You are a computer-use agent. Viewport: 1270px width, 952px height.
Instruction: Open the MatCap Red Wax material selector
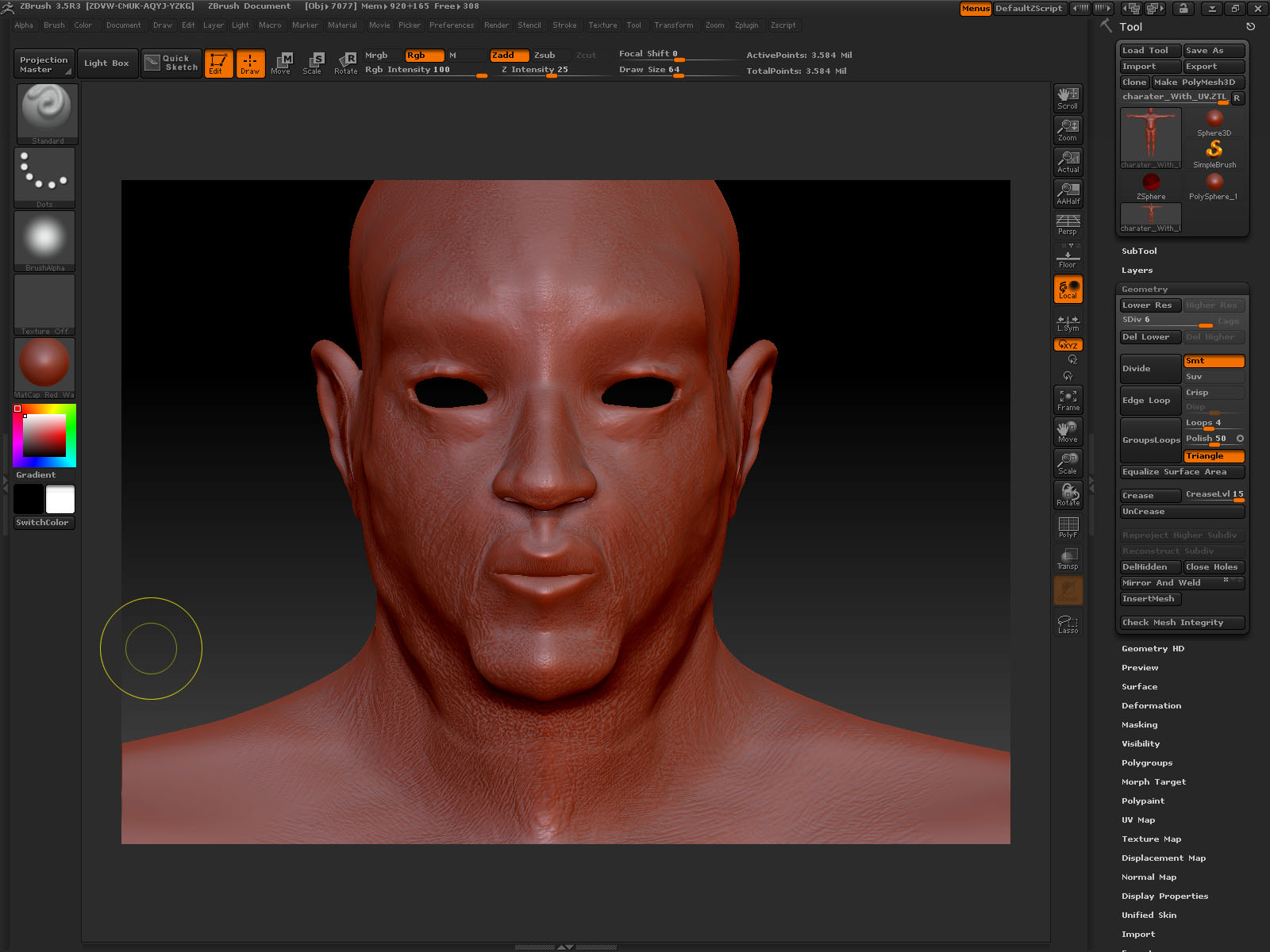point(44,368)
